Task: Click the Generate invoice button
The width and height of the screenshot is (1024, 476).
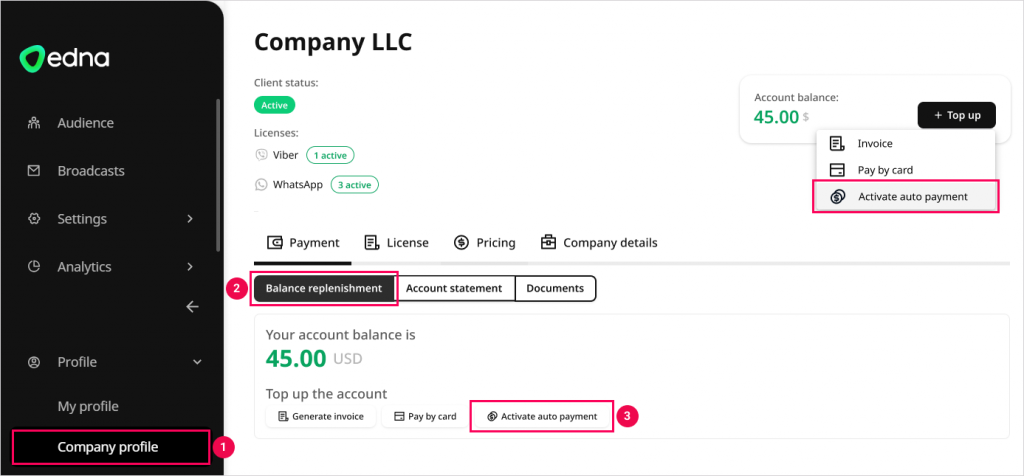Action: [320, 416]
